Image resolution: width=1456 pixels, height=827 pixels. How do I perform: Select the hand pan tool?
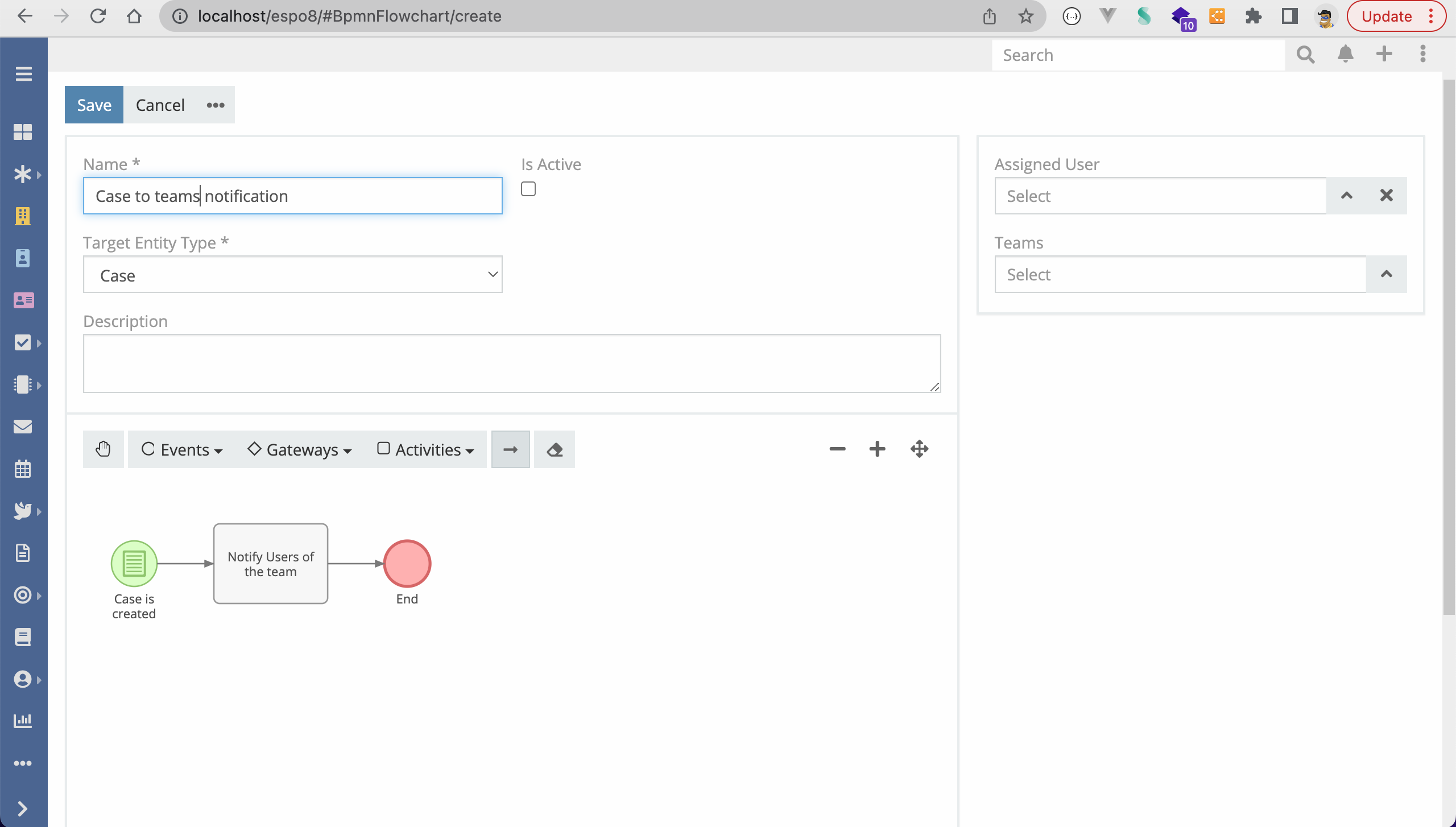103,449
